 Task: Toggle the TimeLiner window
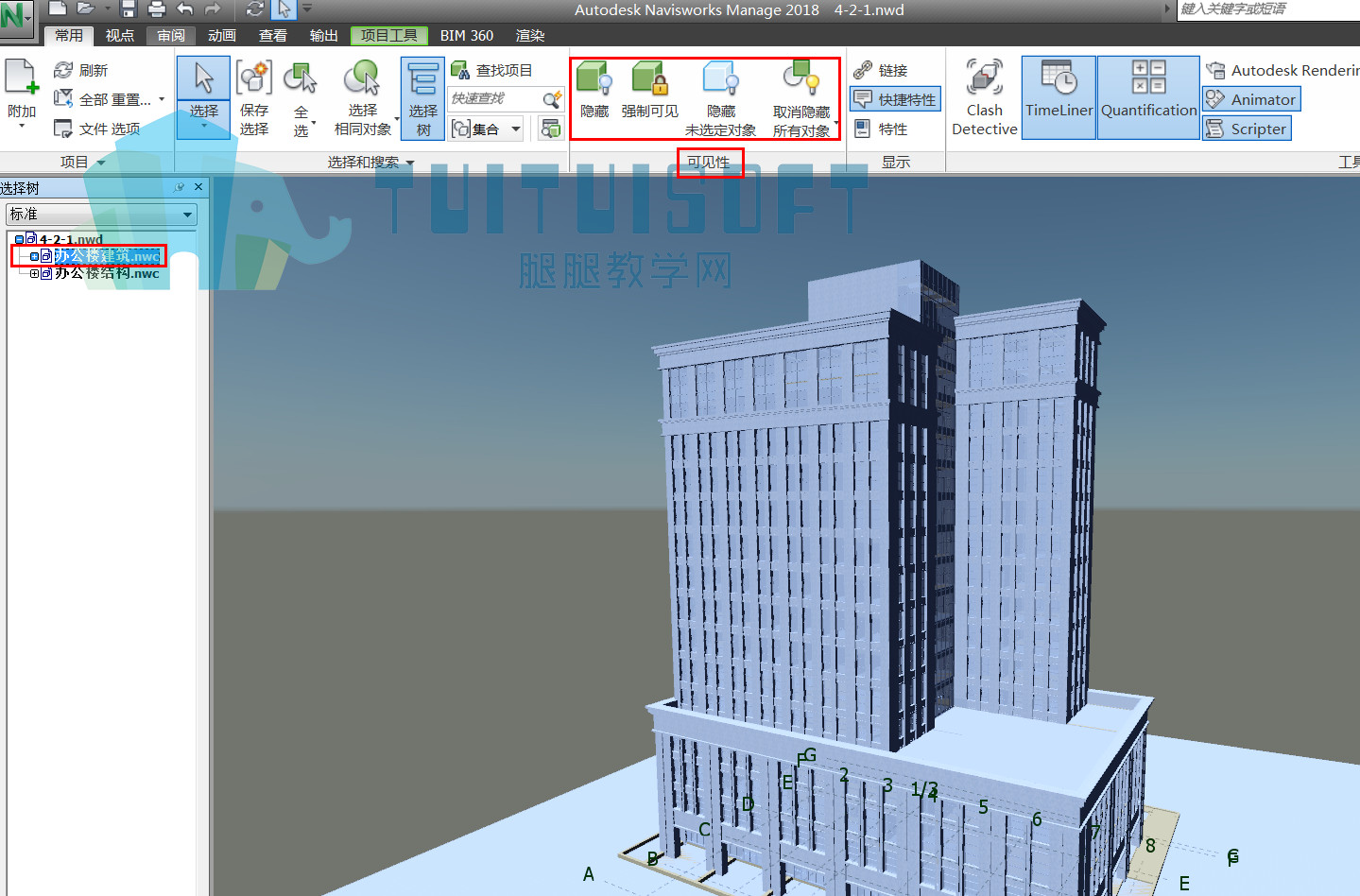(1059, 97)
